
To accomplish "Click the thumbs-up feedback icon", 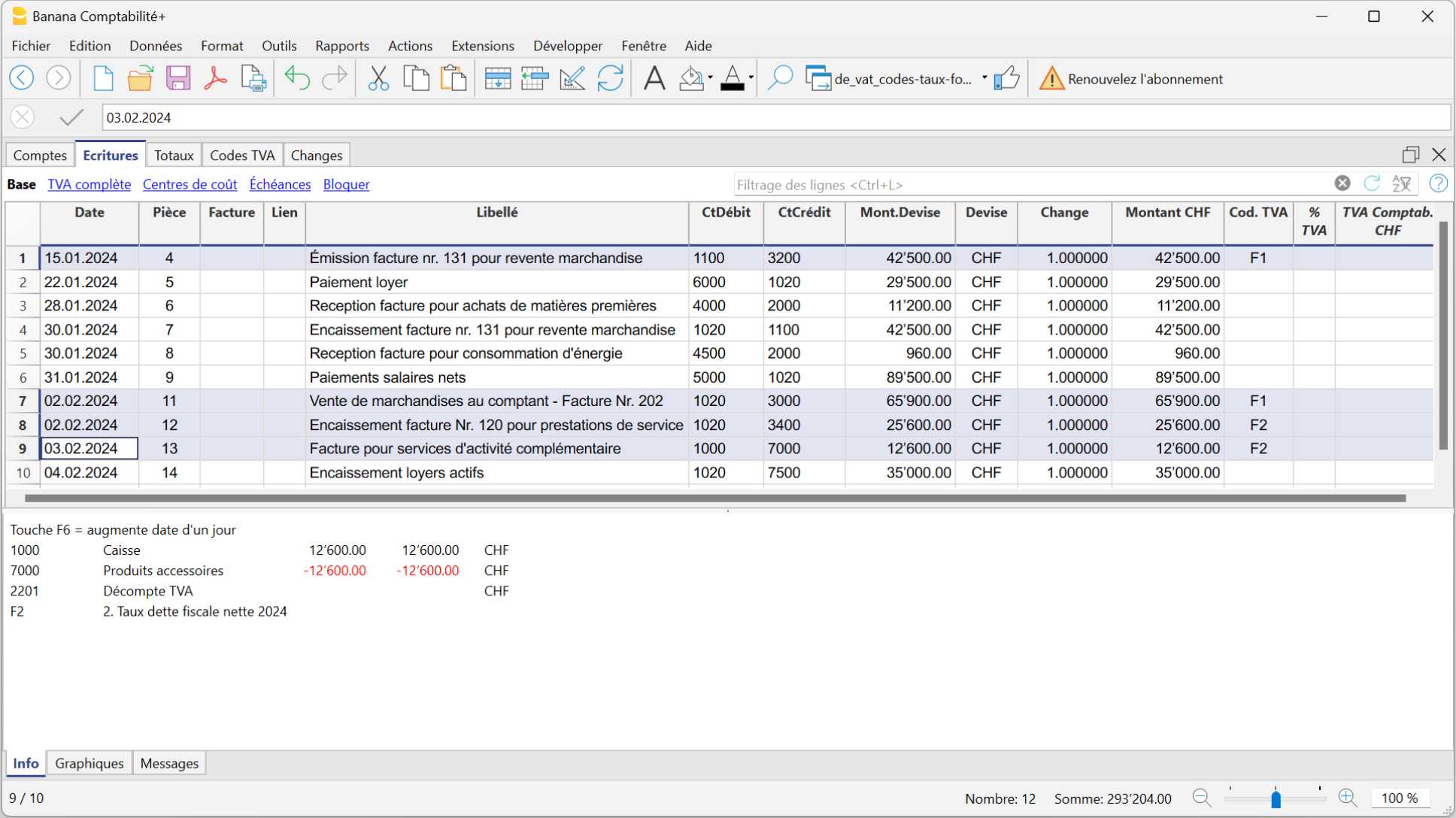I will click(1006, 78).
